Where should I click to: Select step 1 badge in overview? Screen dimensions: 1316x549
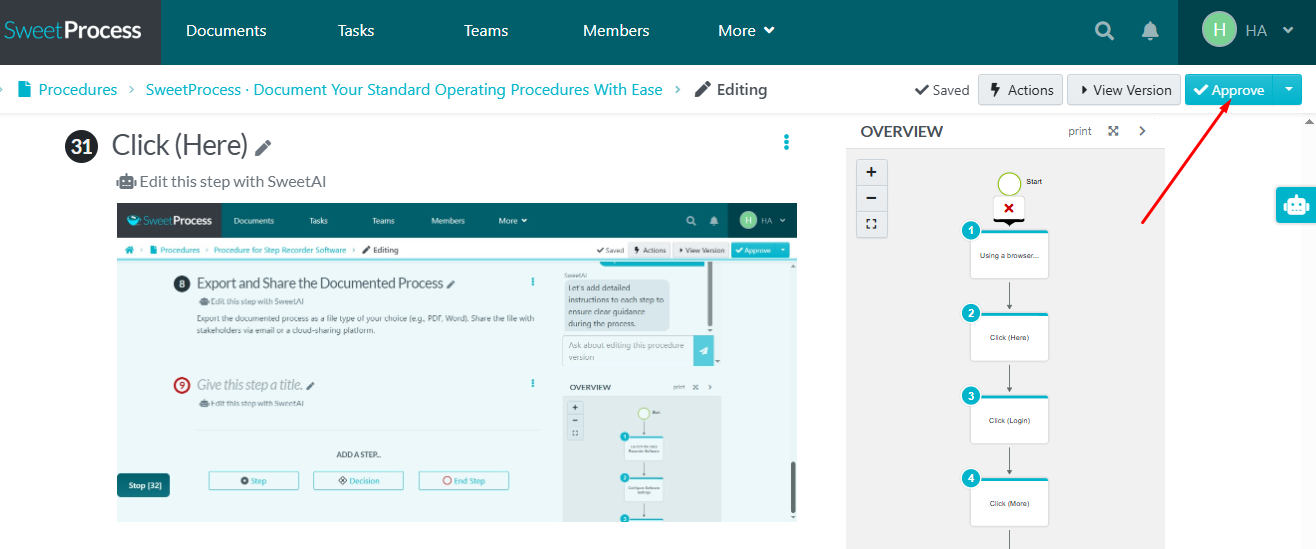(970, 231)
